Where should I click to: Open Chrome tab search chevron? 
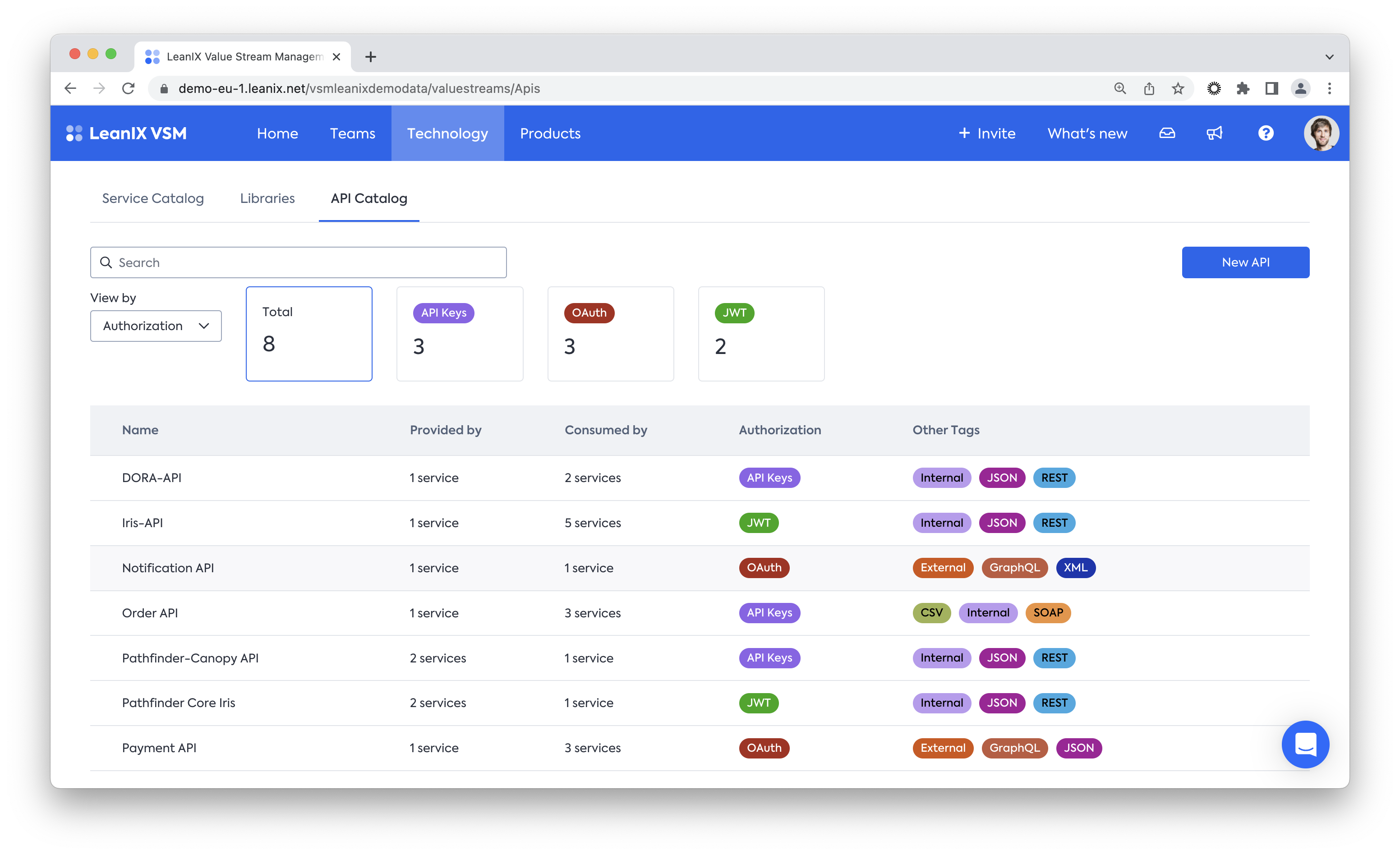point(1329,57)
